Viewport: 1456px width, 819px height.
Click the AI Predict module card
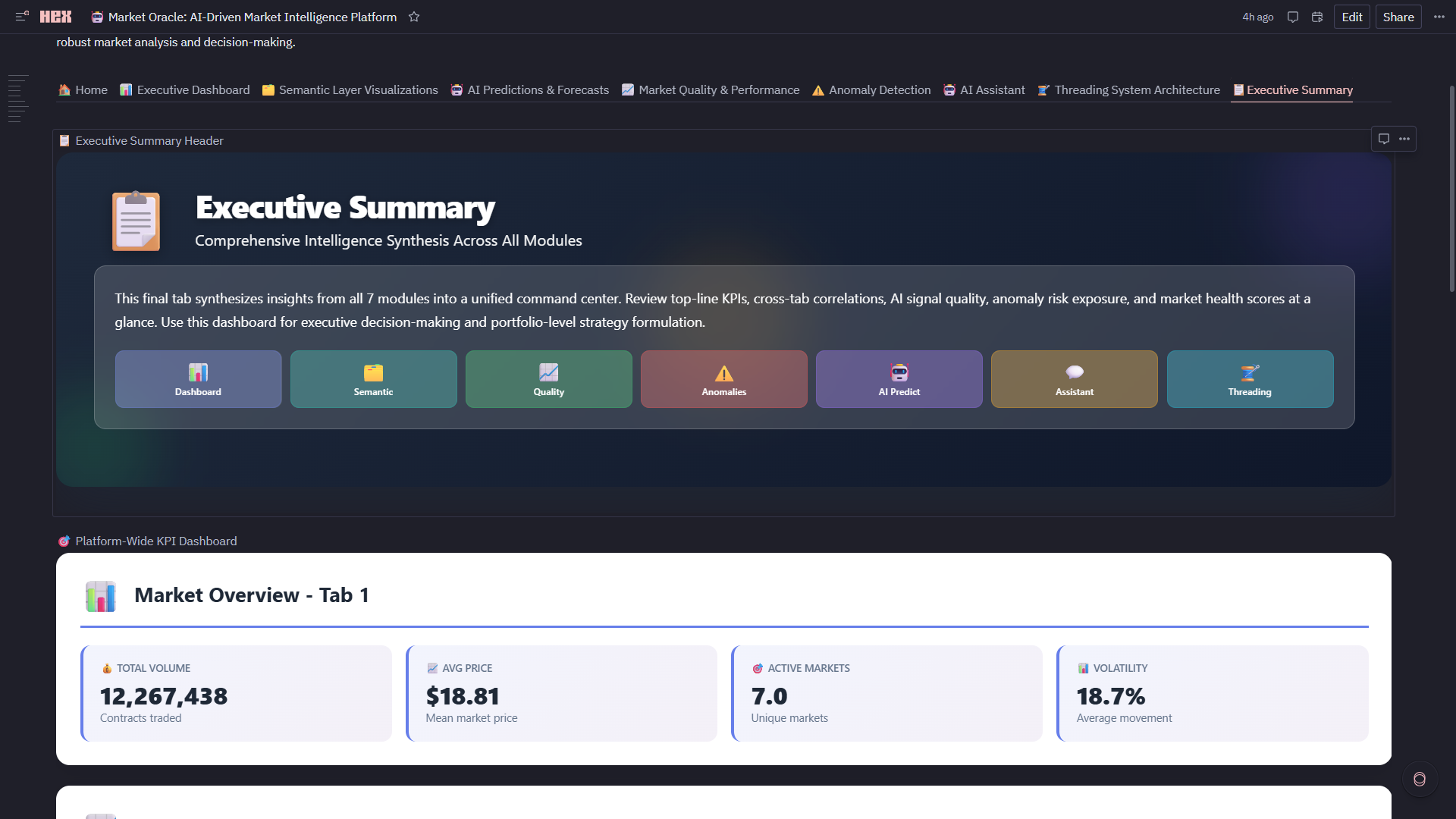tap(899, 379)
